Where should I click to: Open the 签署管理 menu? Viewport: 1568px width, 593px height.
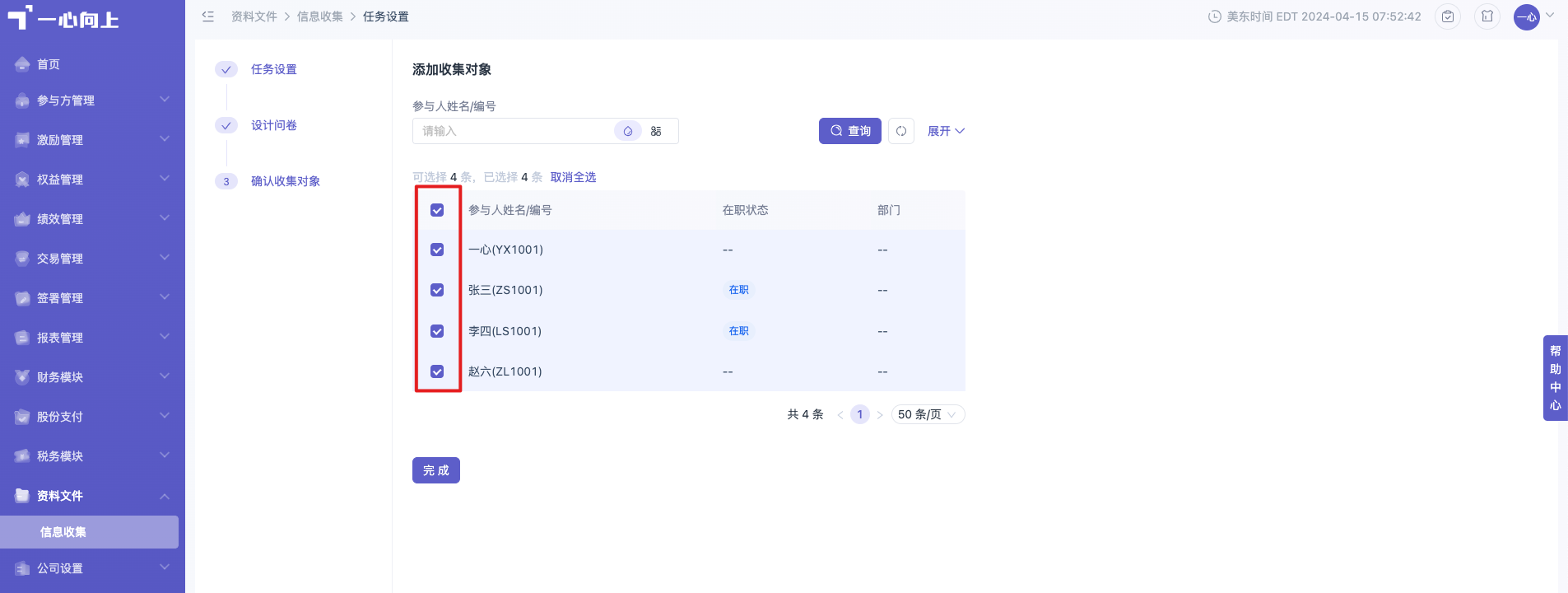pyautogui.click(x=92, y=298)
